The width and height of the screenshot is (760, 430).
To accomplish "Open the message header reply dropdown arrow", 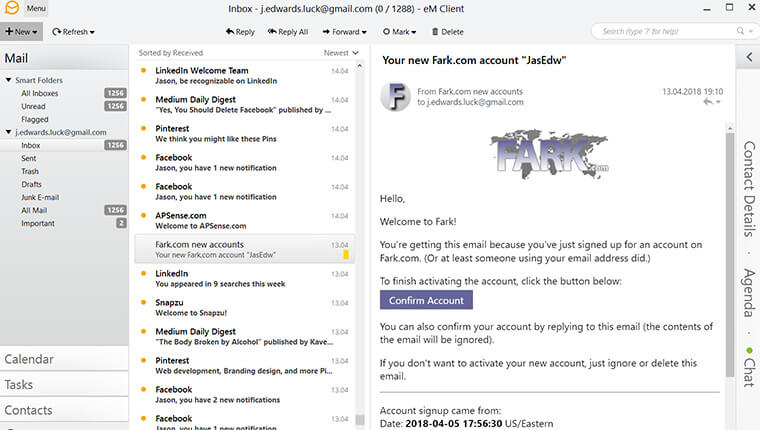I will (x=718, y=102).
